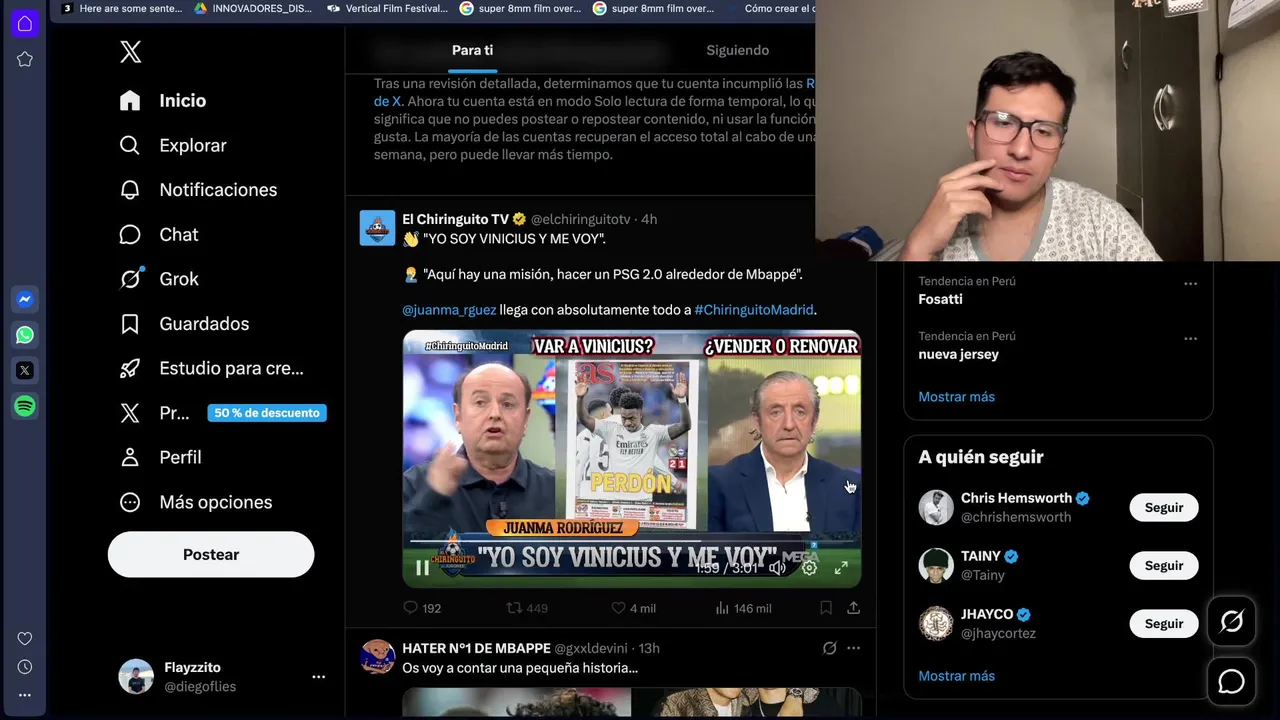The height and width of the screenshot is (720, 1280).
Task: Open browser tab Vertical Film Festival
Action: coord(388,8)
